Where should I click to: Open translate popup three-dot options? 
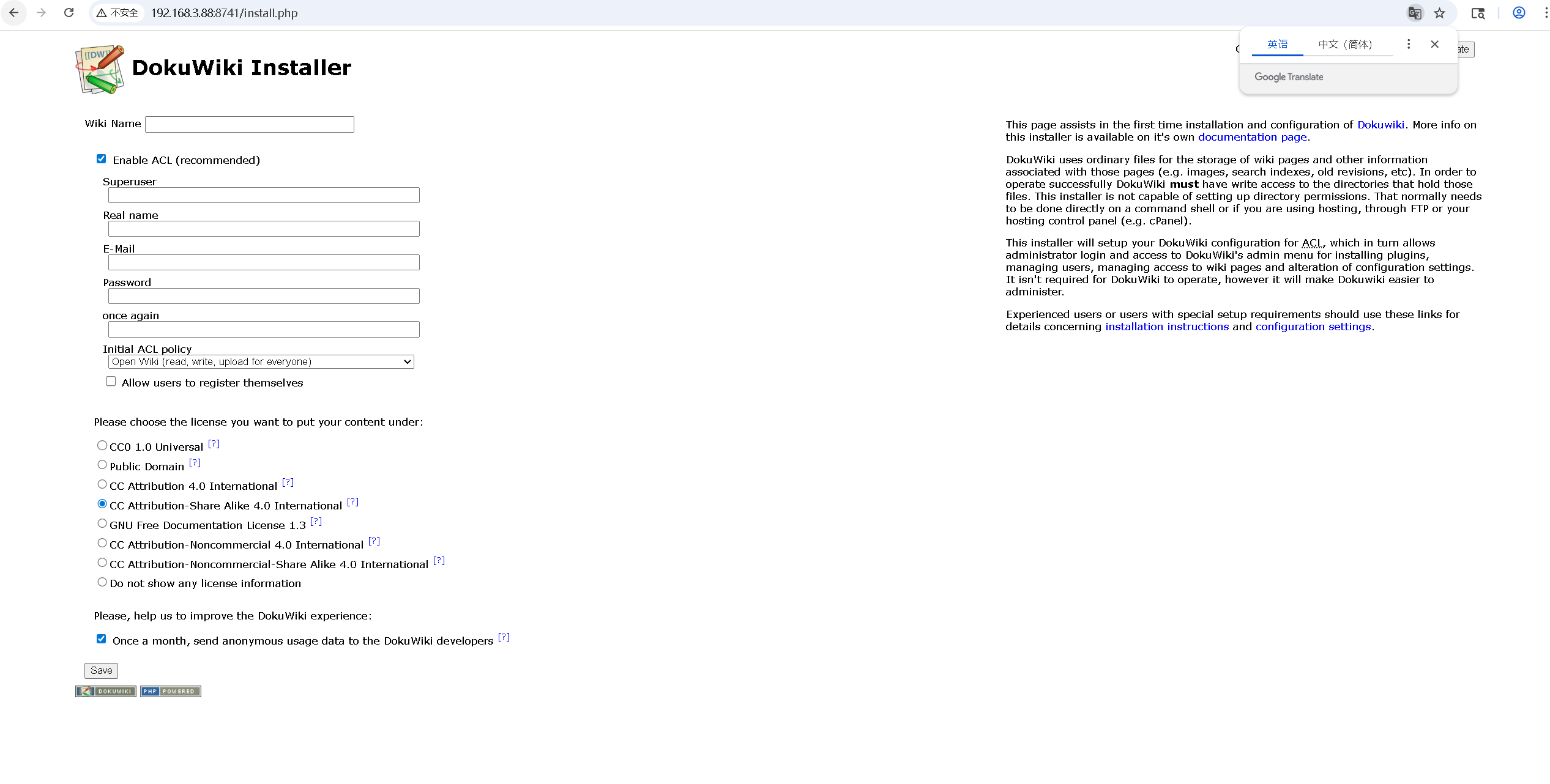click(1408, 44)
